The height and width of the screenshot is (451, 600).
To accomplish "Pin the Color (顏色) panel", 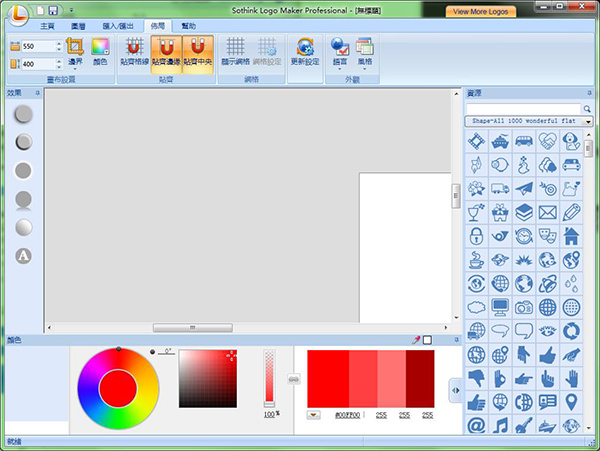I will click(456, 340).
